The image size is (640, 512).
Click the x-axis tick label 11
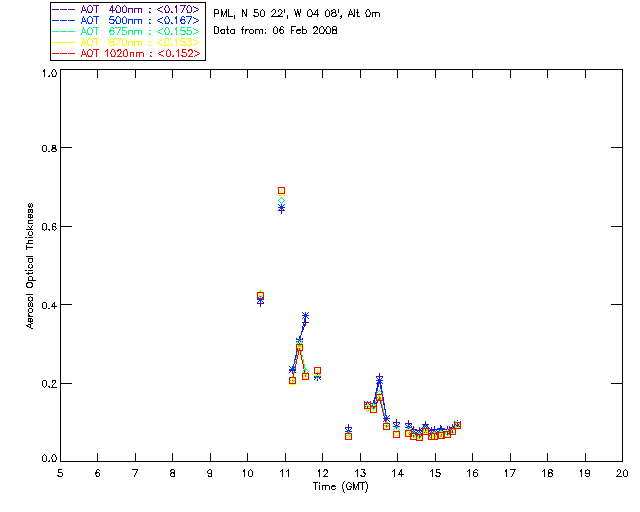[285, 473]
